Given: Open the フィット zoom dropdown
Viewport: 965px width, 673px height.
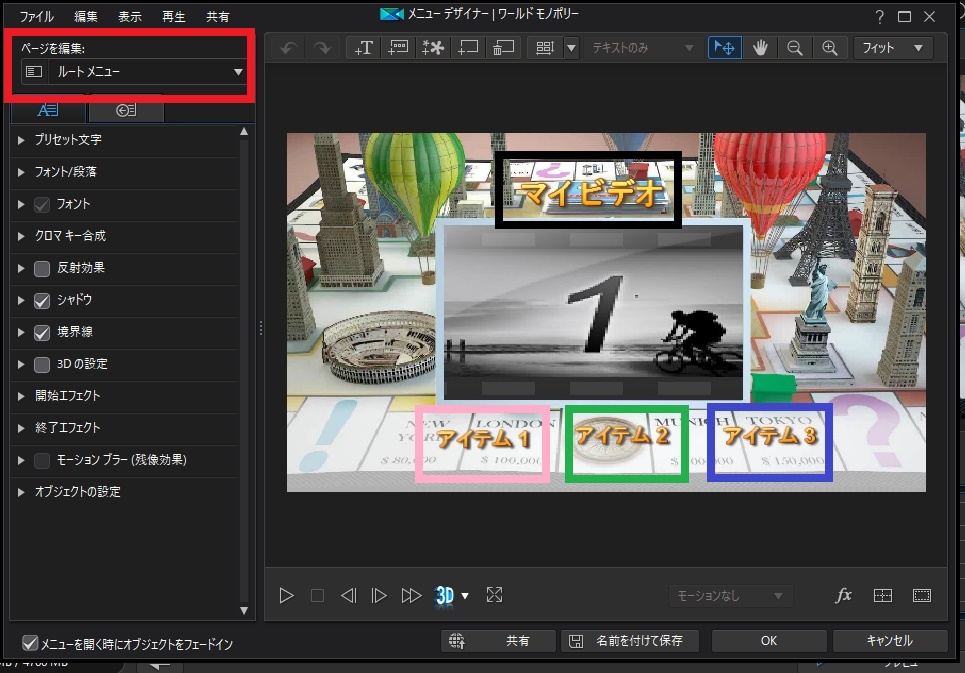Looking at the screenshot, I should point(893,48).
